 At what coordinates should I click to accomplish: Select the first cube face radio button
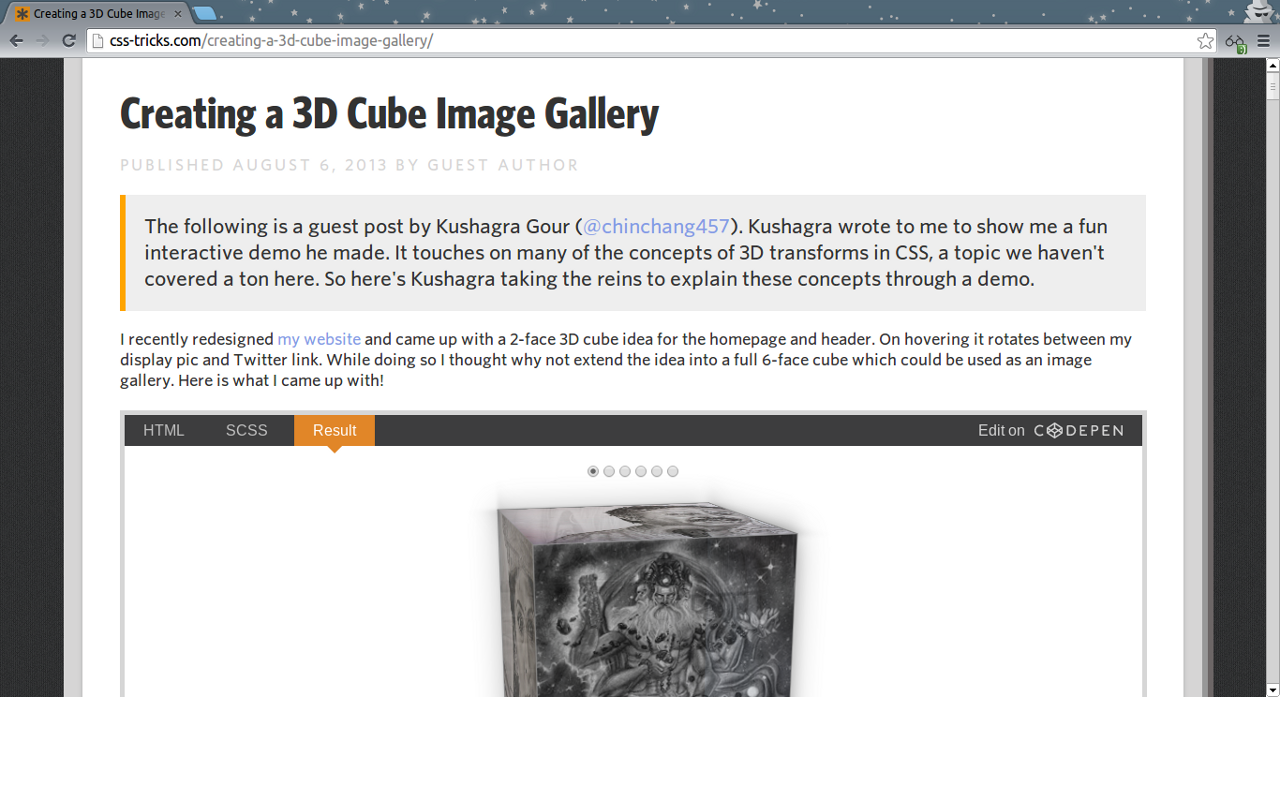pos(593,471)
